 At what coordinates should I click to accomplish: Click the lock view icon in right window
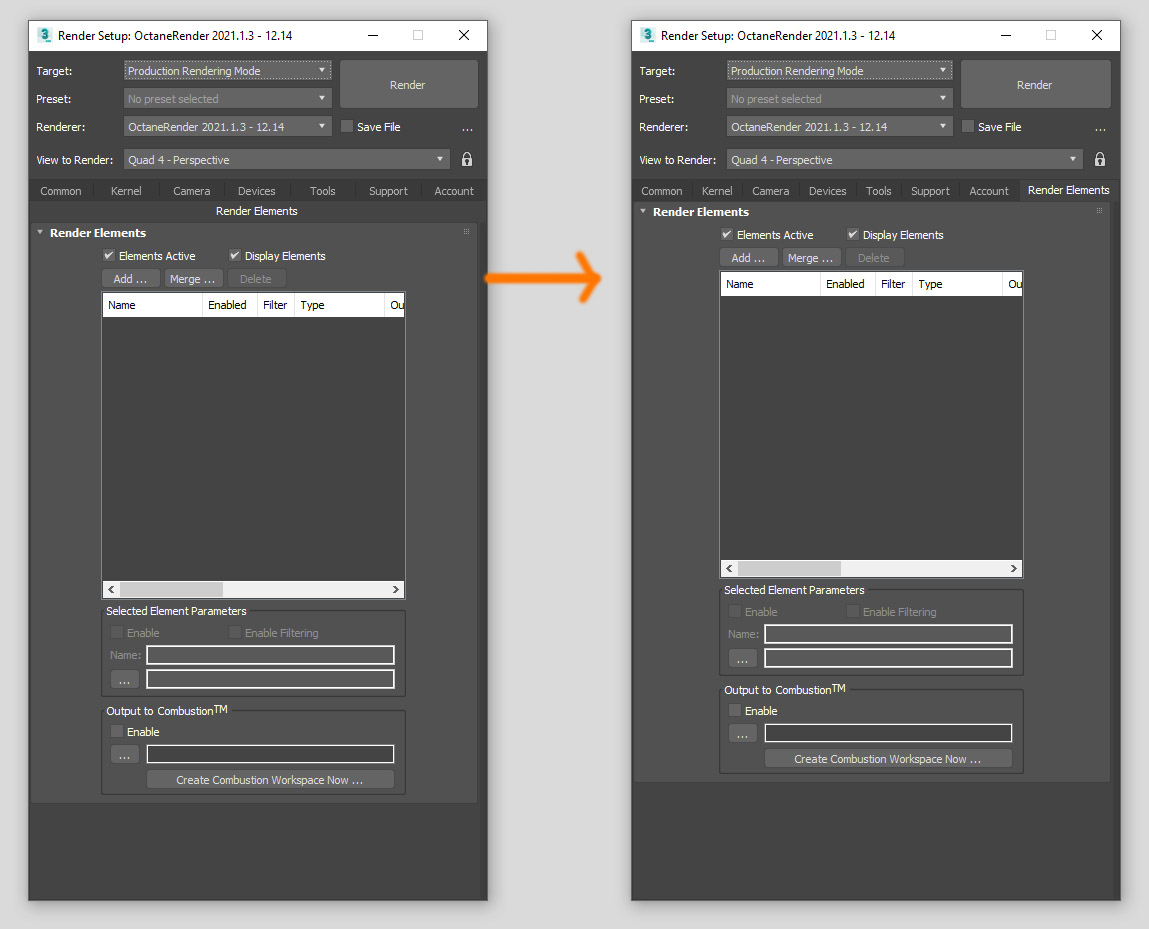[x=1099, y=159]
